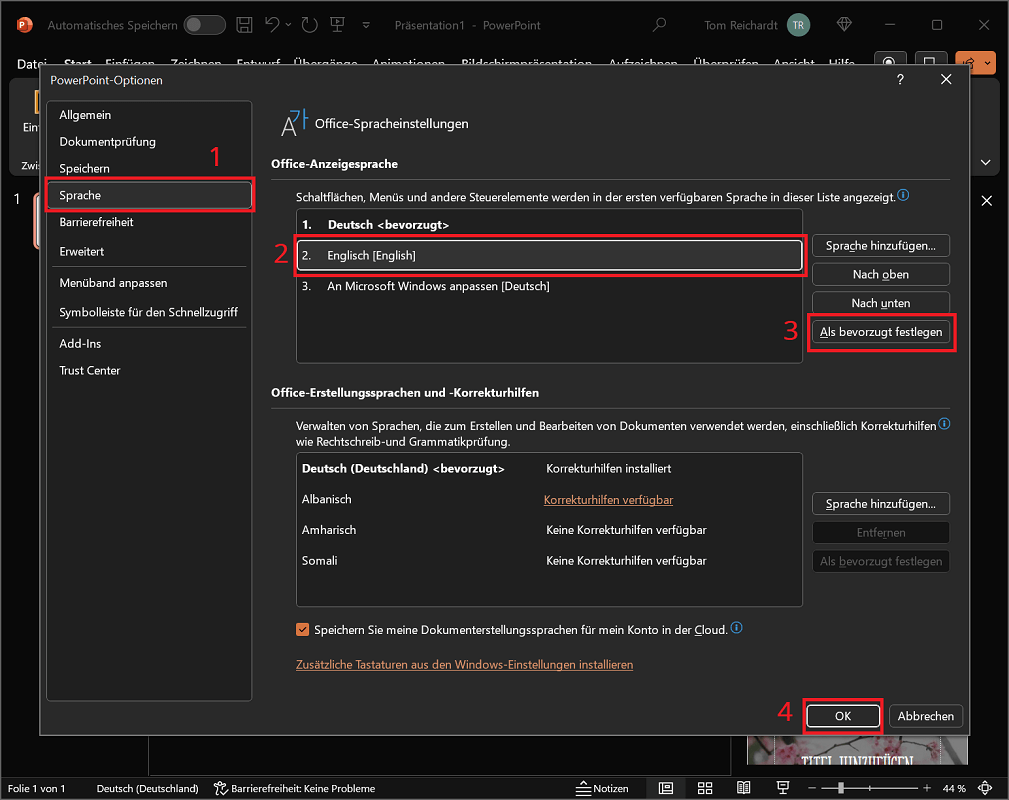
Task: Open Barrierefreiheit: Keine Probleme checker
Action: click(x=295, y=788)
